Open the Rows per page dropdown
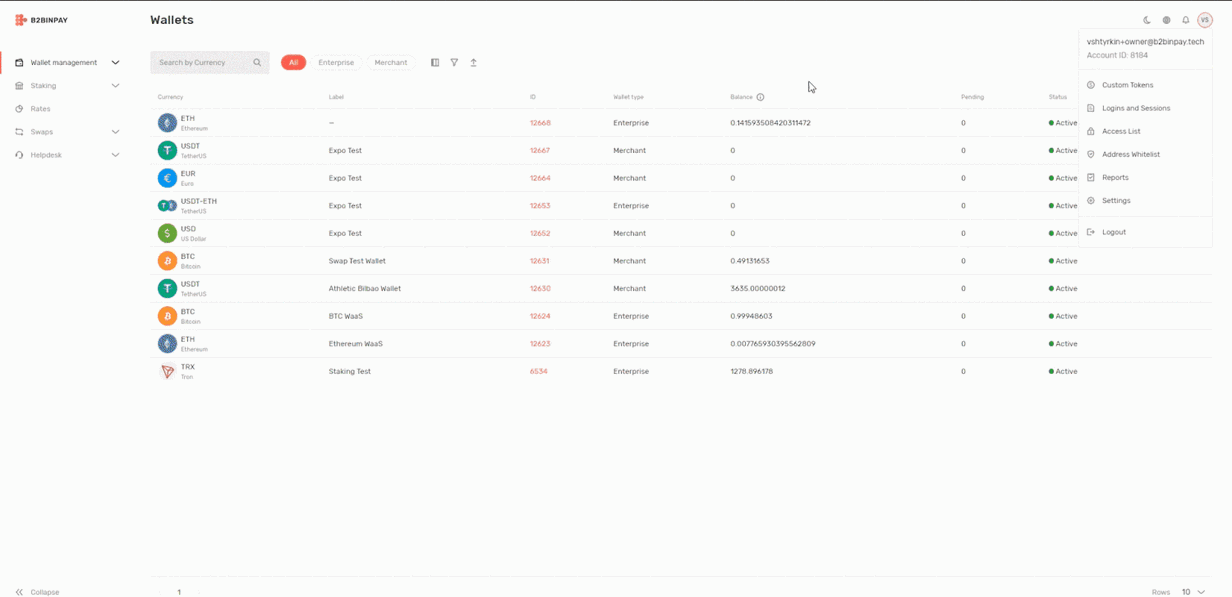This screenshot has height=597, width=1232. coord(1194,592)
